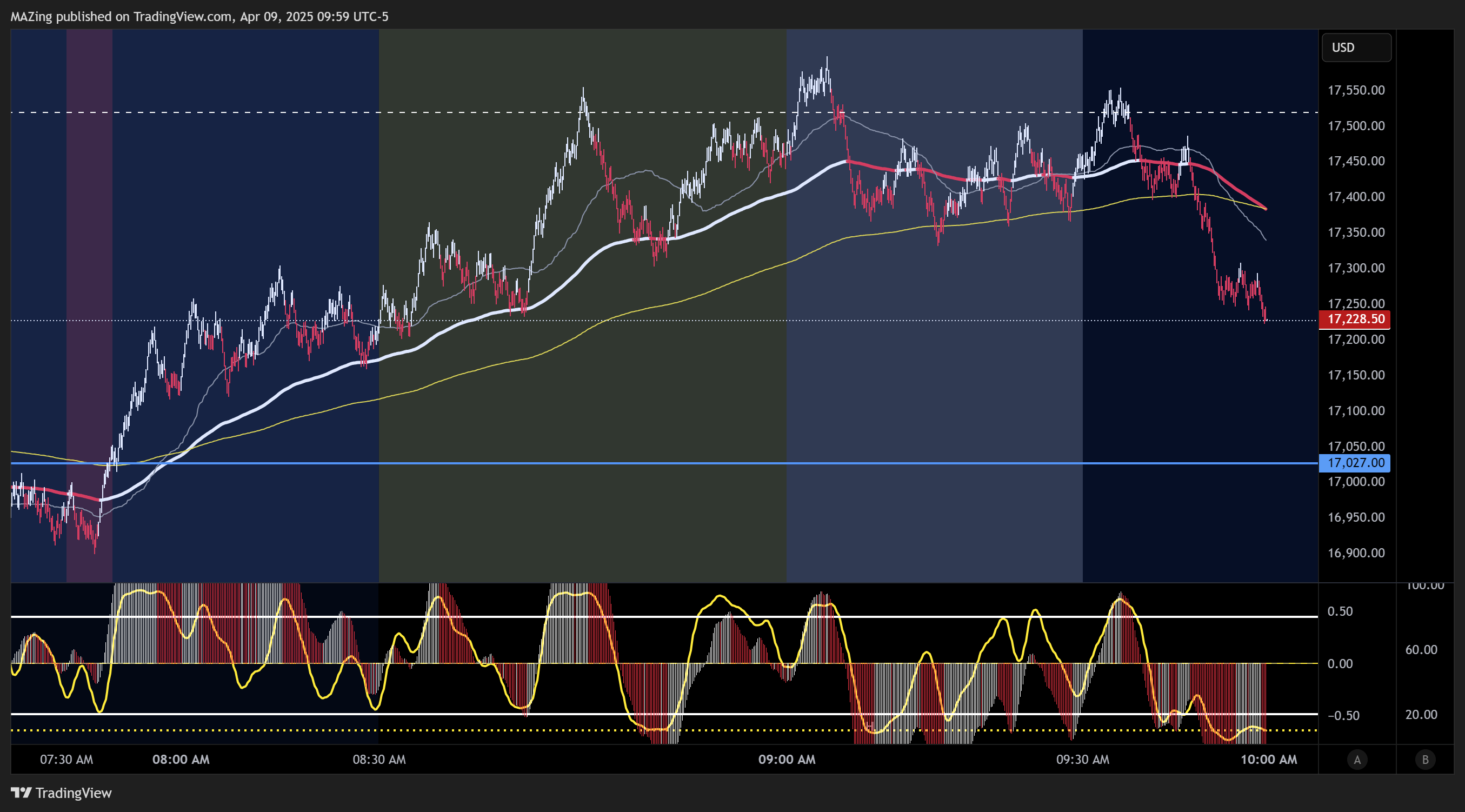Click the 09:00 AM time axis label
The image size is (1465, 812).
click(x=787, y=760)
